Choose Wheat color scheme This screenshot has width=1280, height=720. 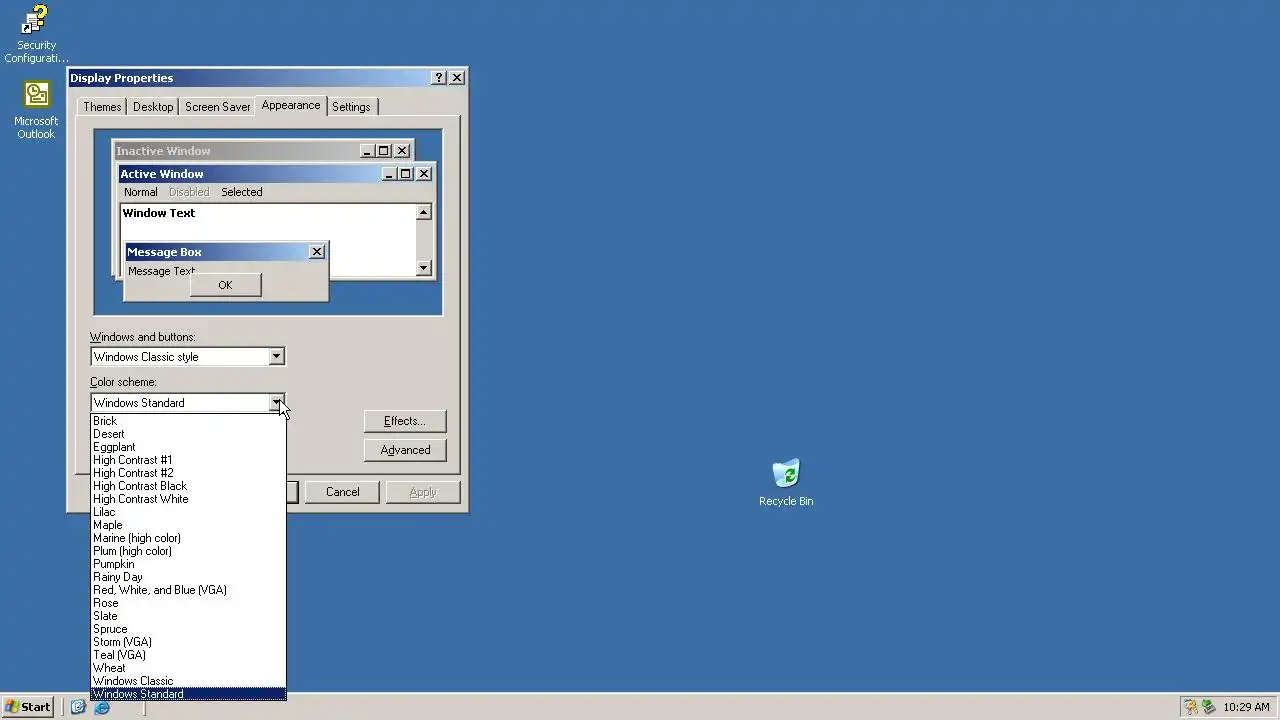[188, 668]
